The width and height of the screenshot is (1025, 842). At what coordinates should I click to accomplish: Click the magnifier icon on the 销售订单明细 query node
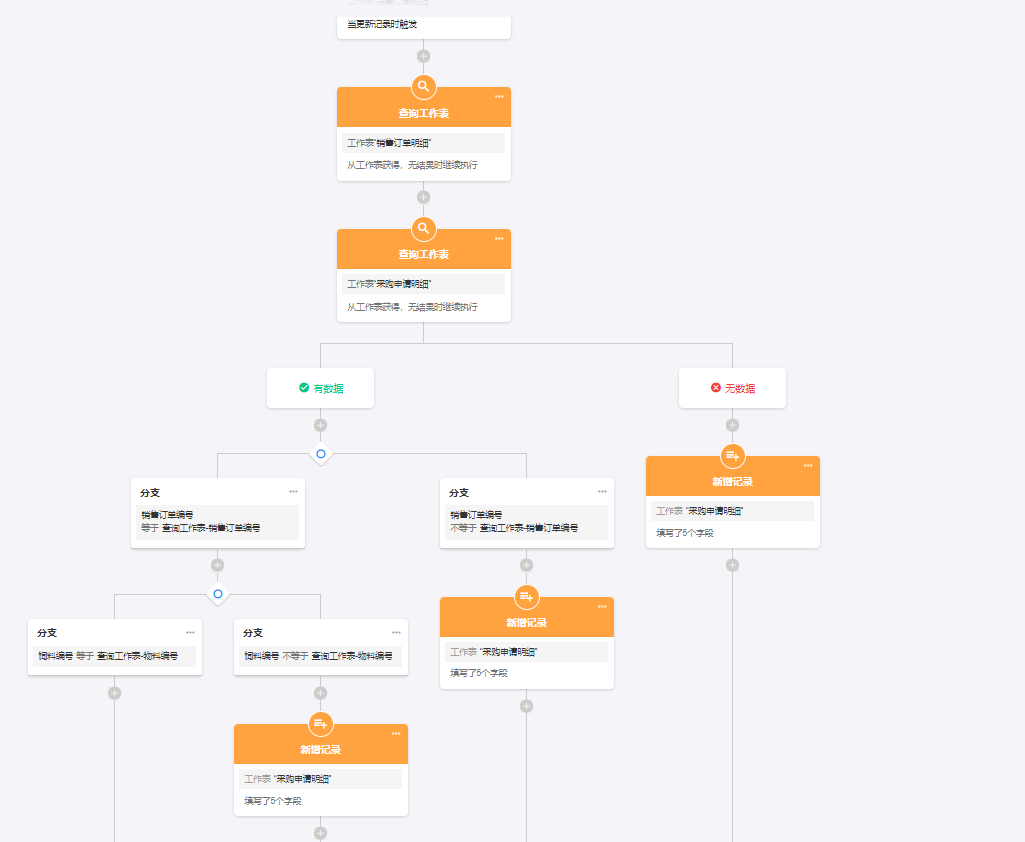[x=423, y=87]
